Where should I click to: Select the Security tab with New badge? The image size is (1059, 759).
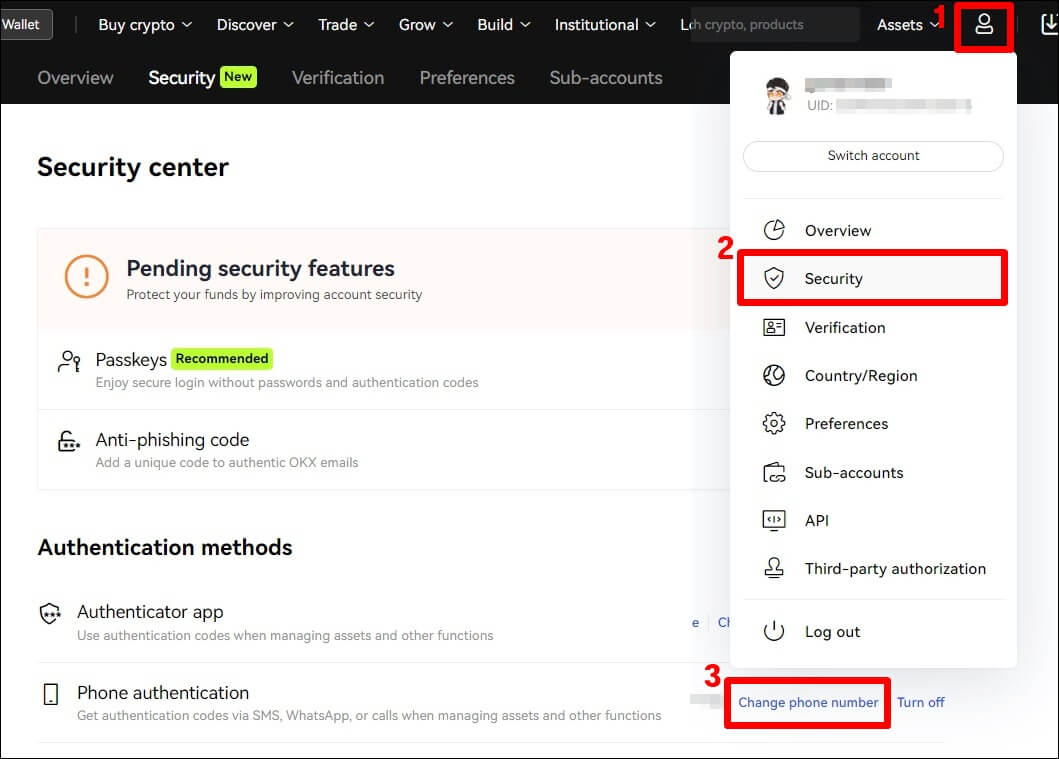click(203, 78)
